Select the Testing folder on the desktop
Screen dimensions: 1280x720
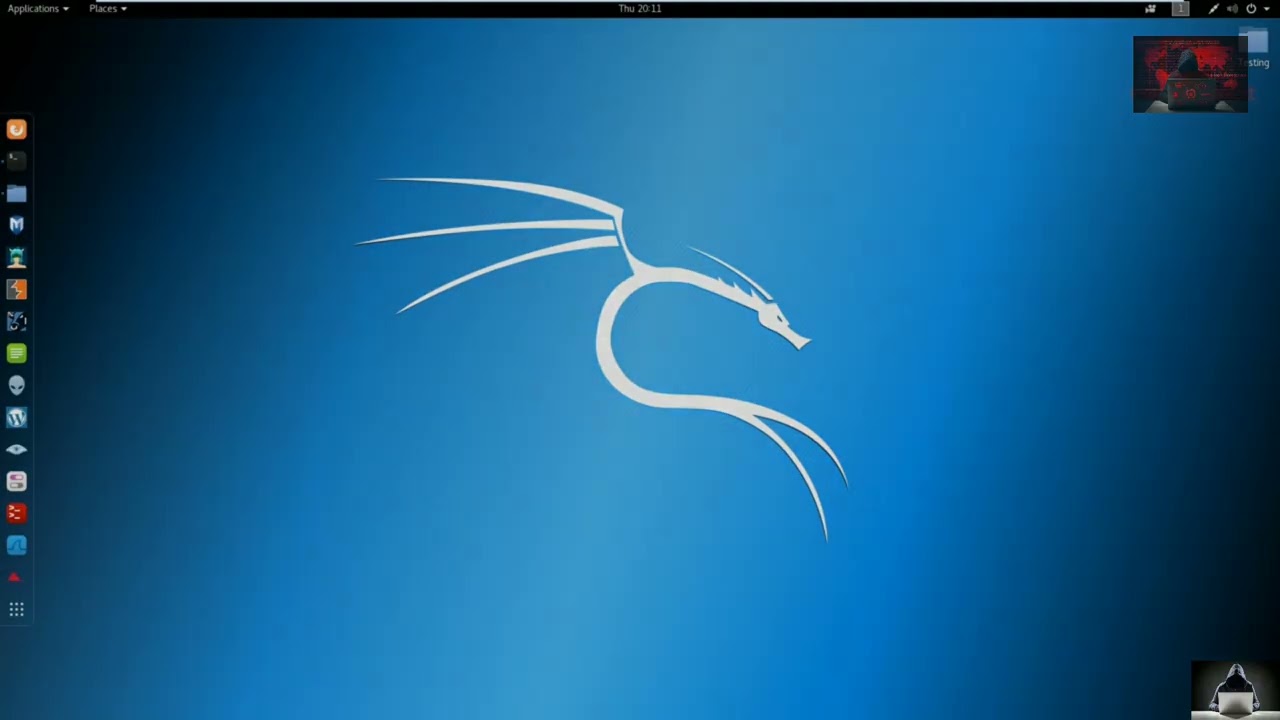tap(1254, 48)
